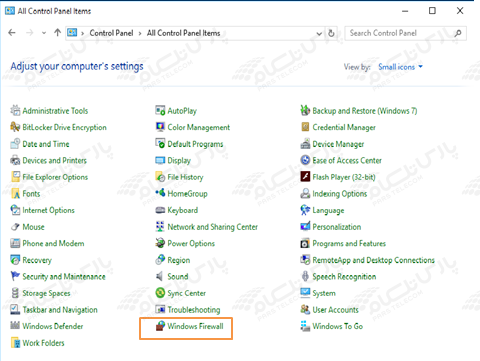Expand the chevron before Control Panel breadcrumb
Viewport: 480px width, 361px height.
[83, 33]
